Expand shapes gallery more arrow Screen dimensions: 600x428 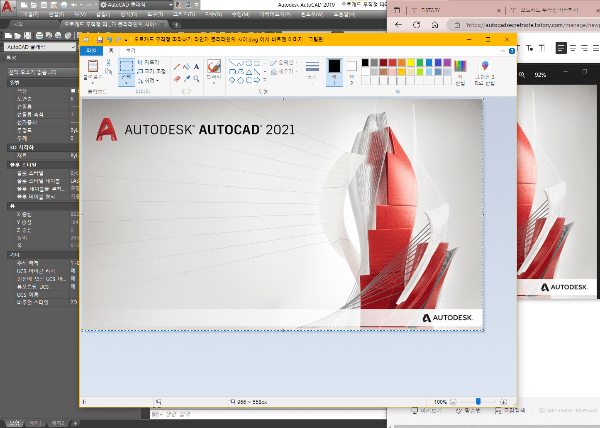click(x=265, y=80)
